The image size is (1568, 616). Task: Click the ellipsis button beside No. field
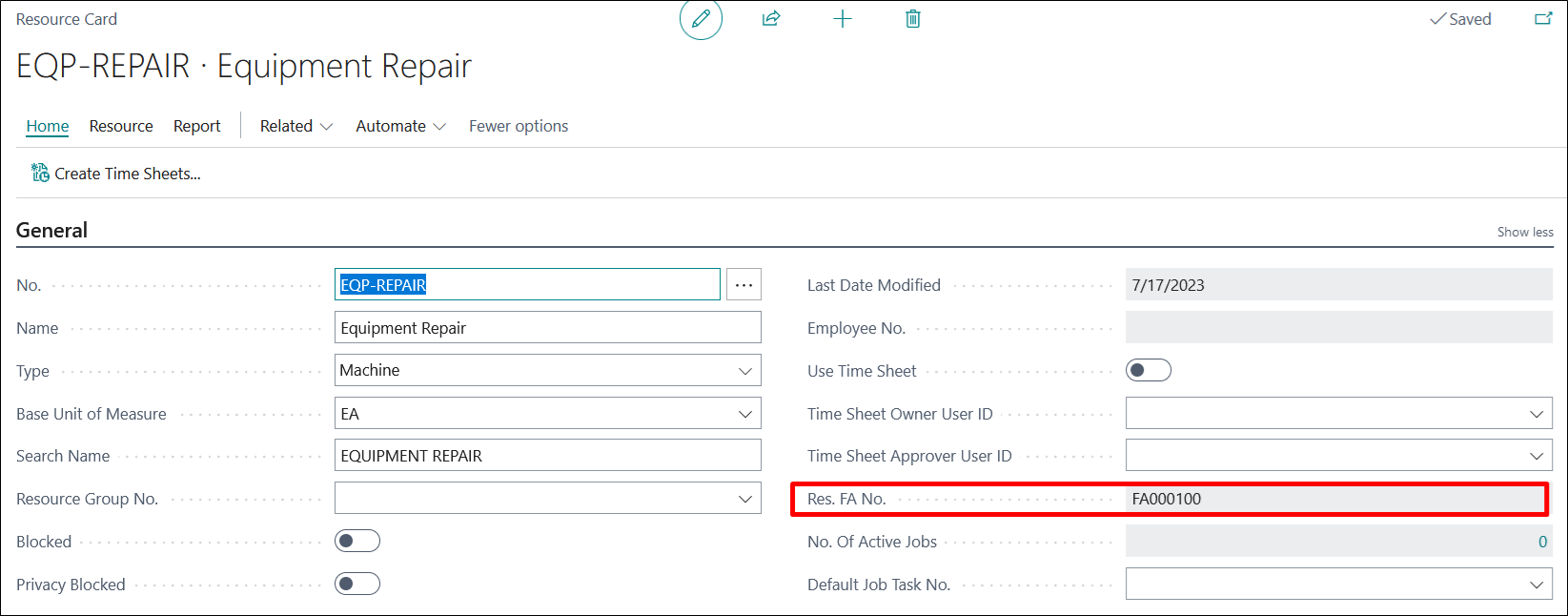[x=743, y=285]
